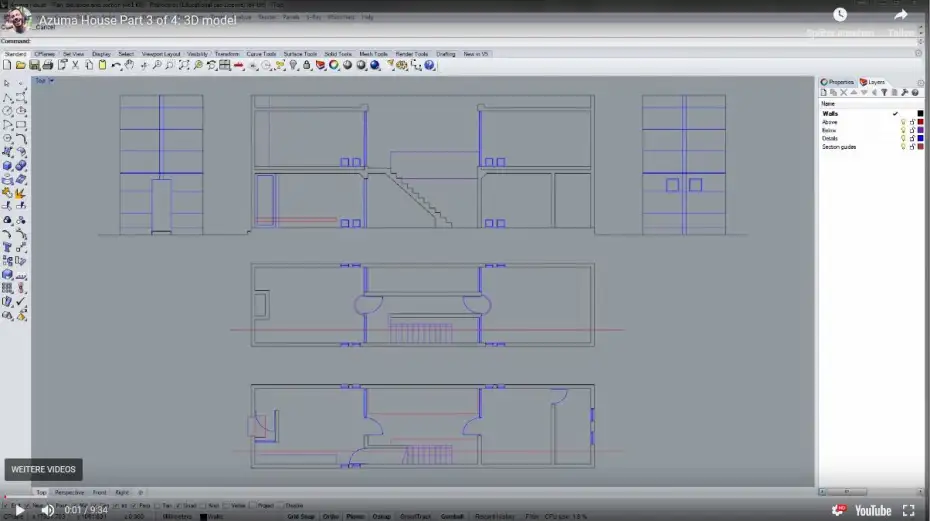Click the Watch later clock button
This screenshot has height=521, width=930.
(840, 15)
